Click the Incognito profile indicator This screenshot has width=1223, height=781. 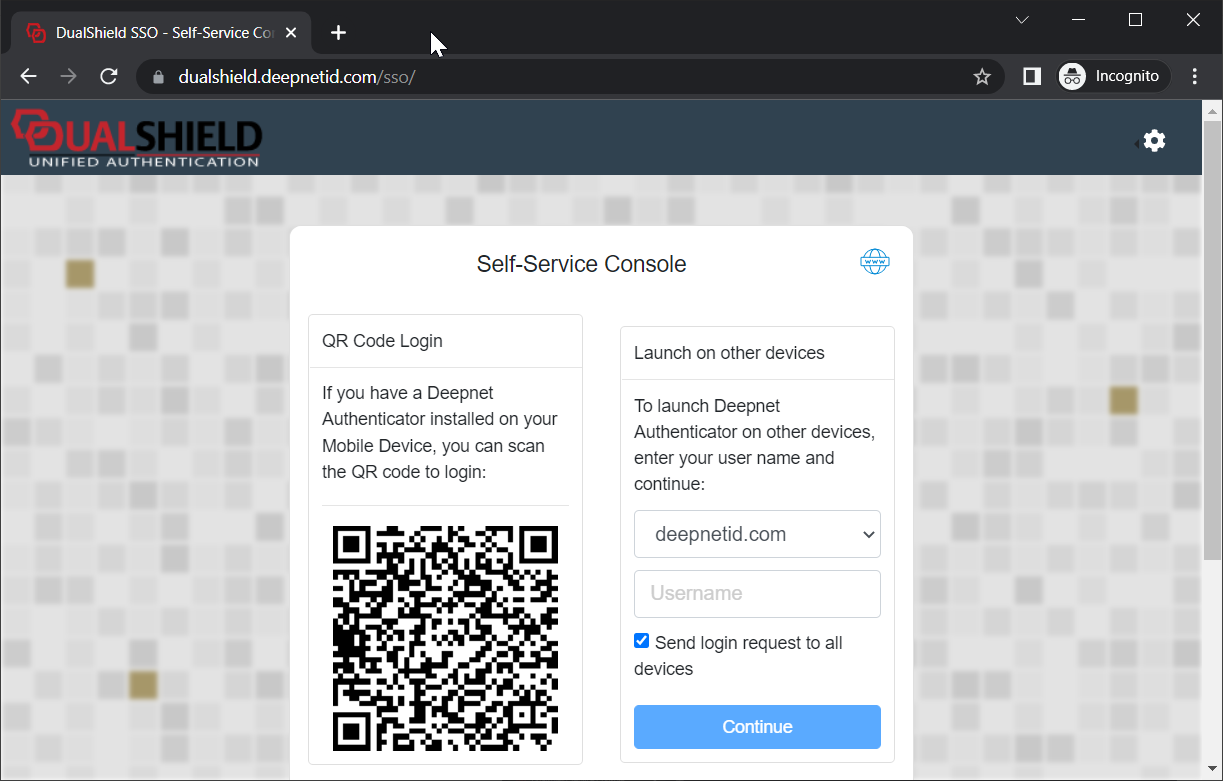[x=1113, y=77]
